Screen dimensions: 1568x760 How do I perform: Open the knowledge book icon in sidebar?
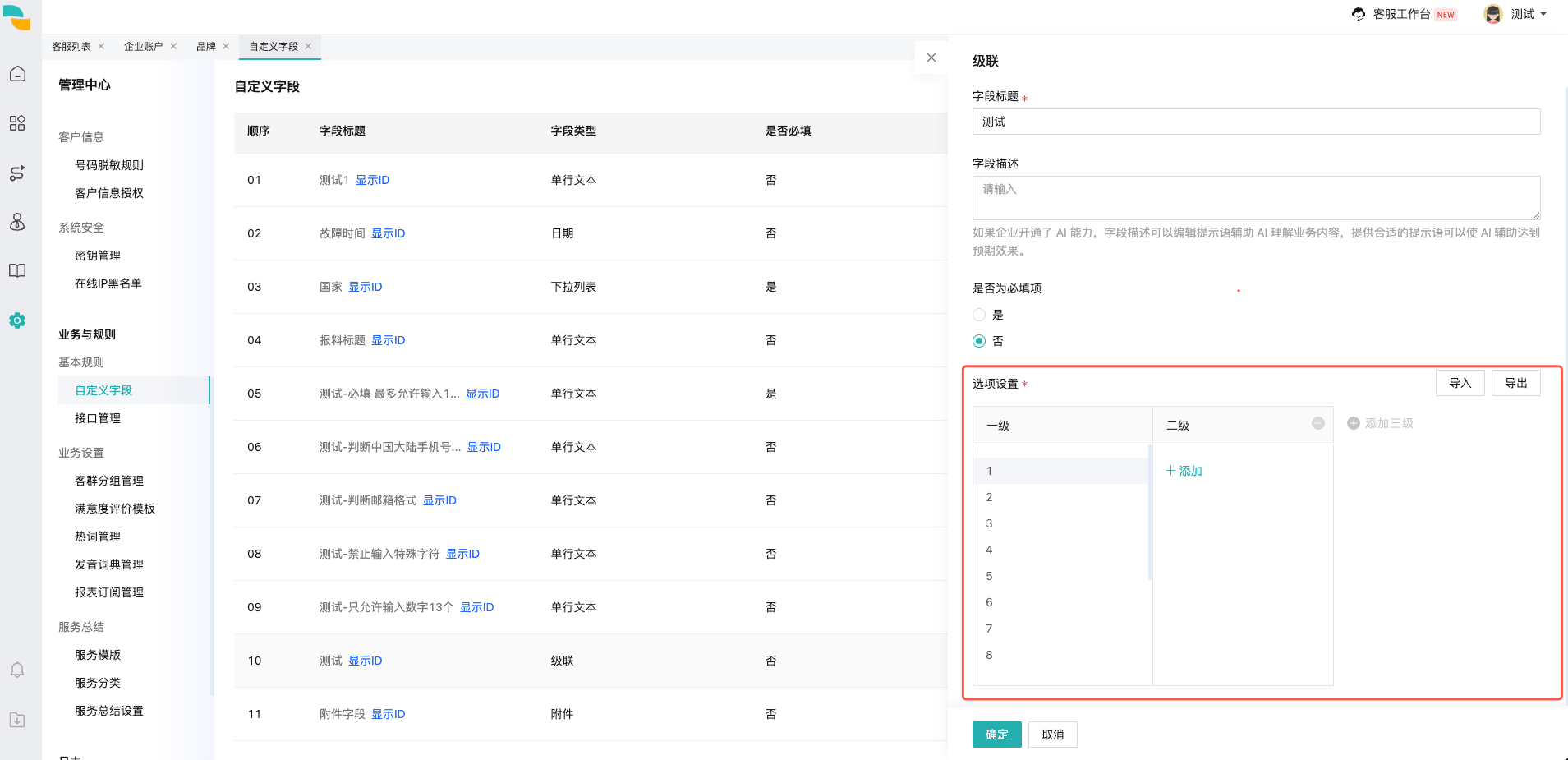click(x=17, y=271)
